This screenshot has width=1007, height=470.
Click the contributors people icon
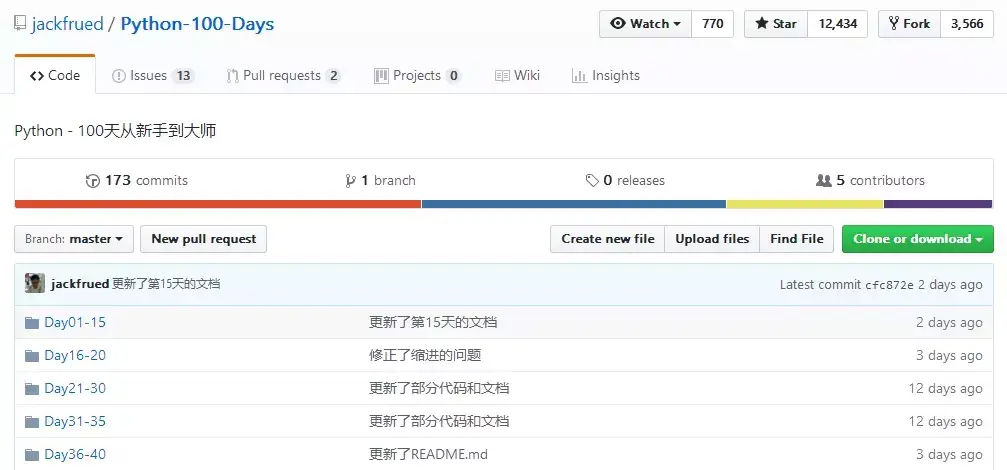point(823,181)
